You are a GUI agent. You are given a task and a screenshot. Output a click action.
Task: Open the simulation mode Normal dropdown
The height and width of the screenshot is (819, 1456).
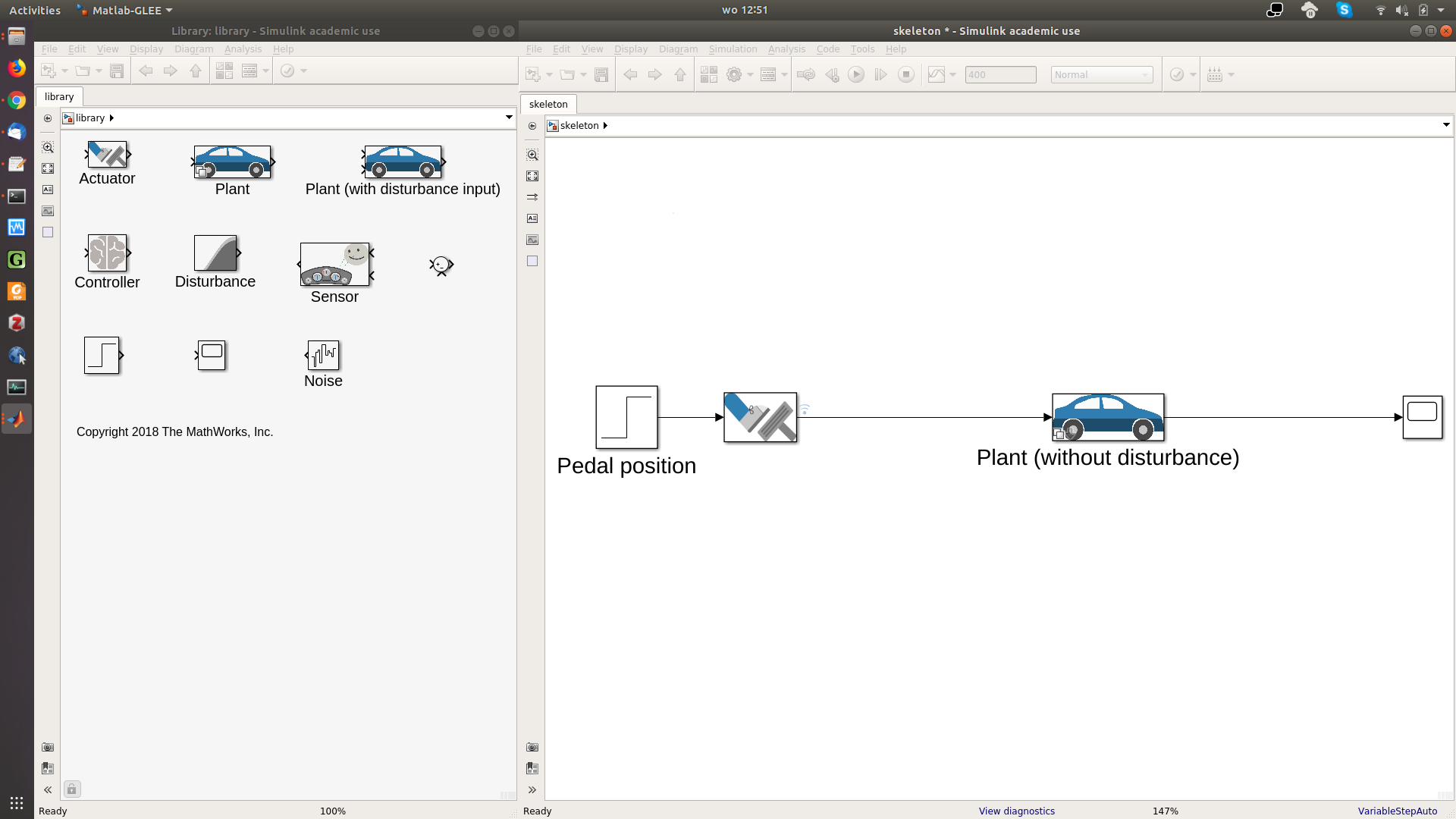click(1102, 74)
